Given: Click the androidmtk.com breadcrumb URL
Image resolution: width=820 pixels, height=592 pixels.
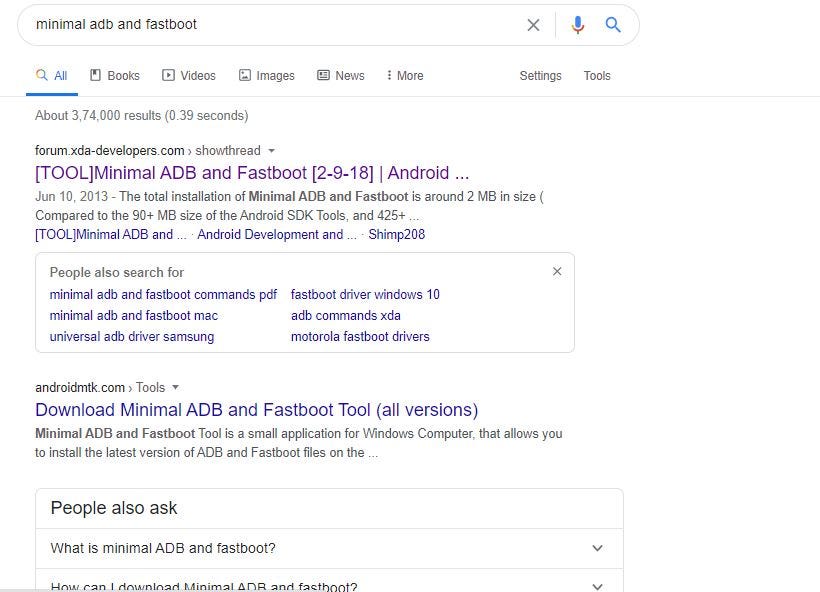Looking at the screenshot, I should (80, 388).
